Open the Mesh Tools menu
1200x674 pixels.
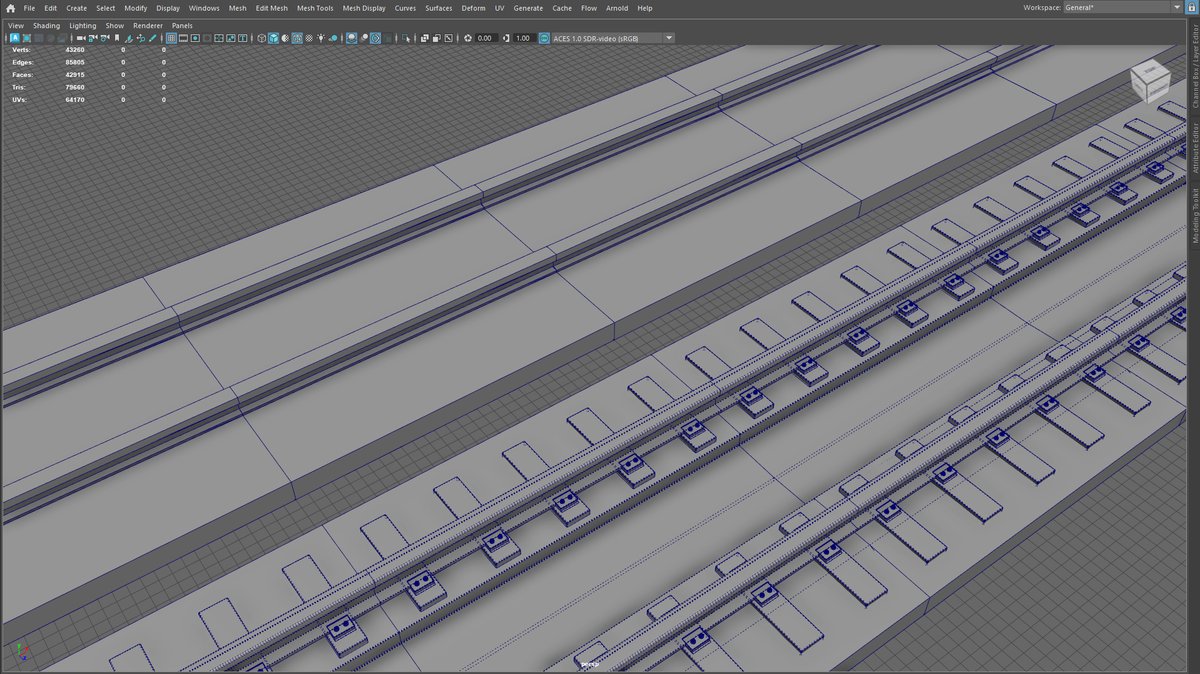315,8
